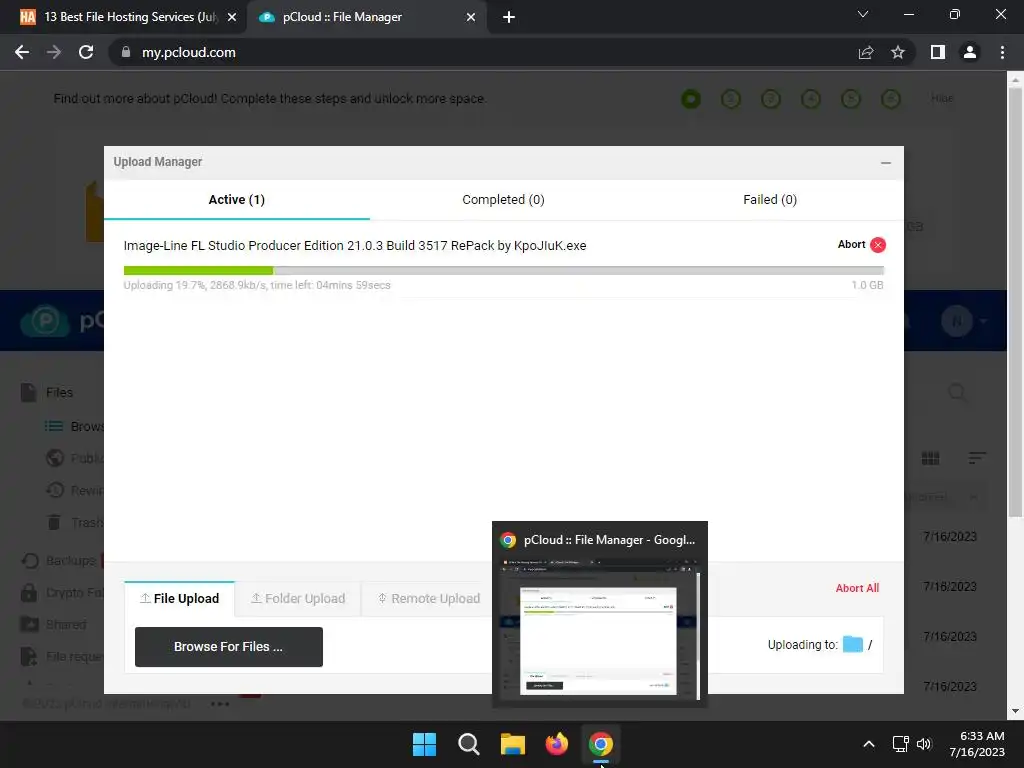Click Shared folder icon in sidebar
The width and height of the screenshot is (1024, 768).
(29, 624)
